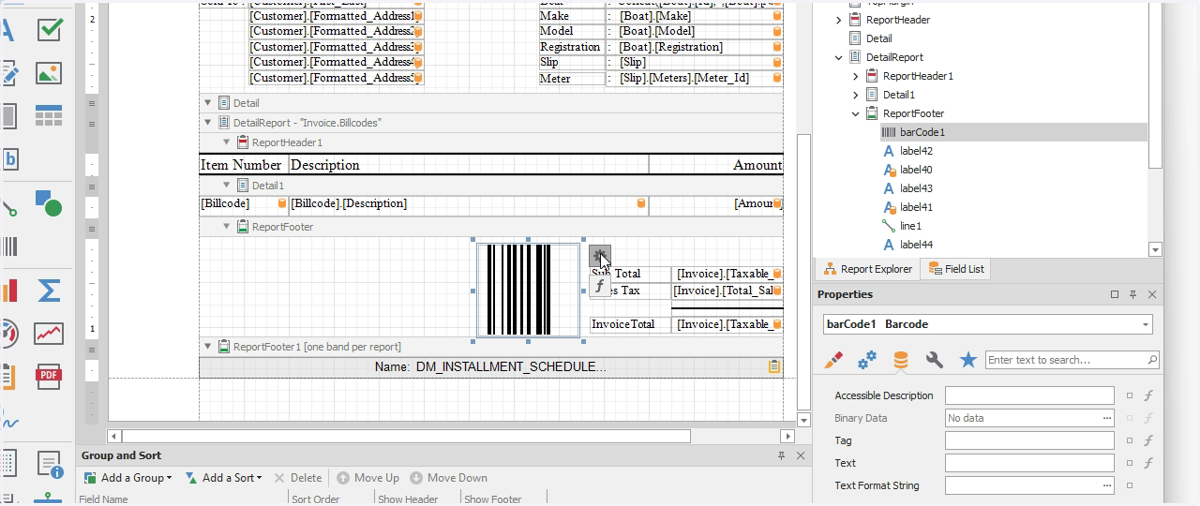The height and width of the screenshot is (506, 1200).
Task: Open Add a Sort dropdown
Action: (x=223, y=478)
